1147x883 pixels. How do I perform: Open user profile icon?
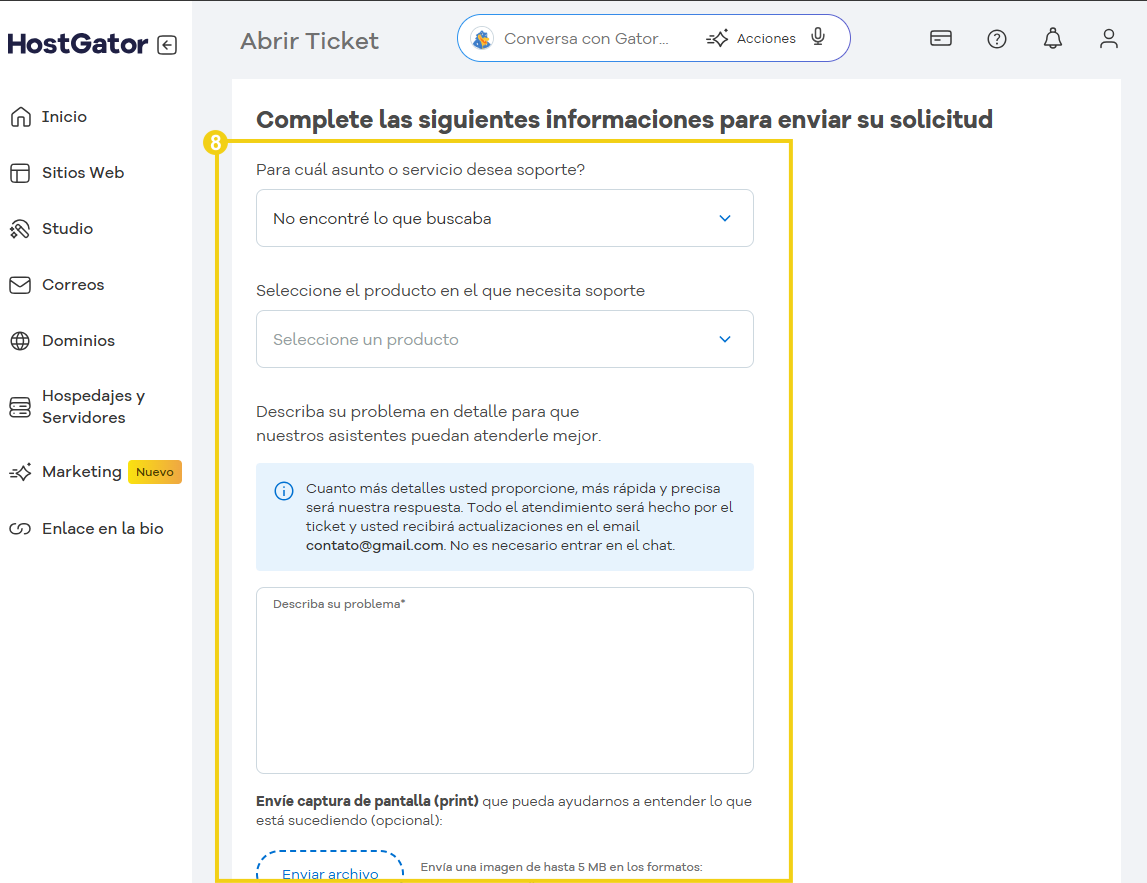tap(1108, 39)
